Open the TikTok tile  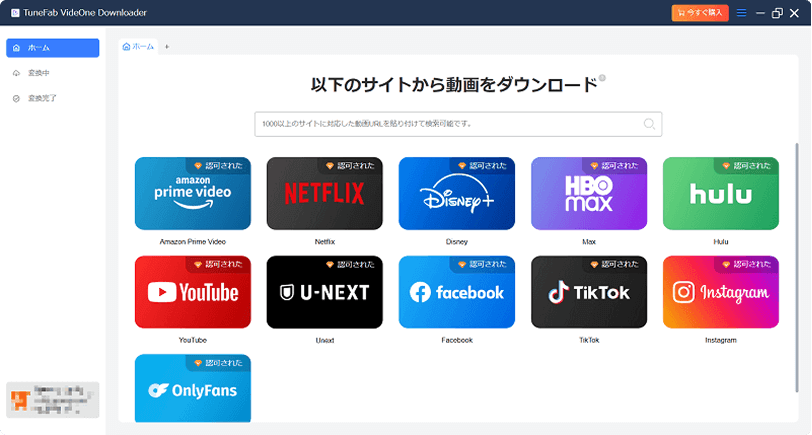pyautogui.click(x=589, y=292)
